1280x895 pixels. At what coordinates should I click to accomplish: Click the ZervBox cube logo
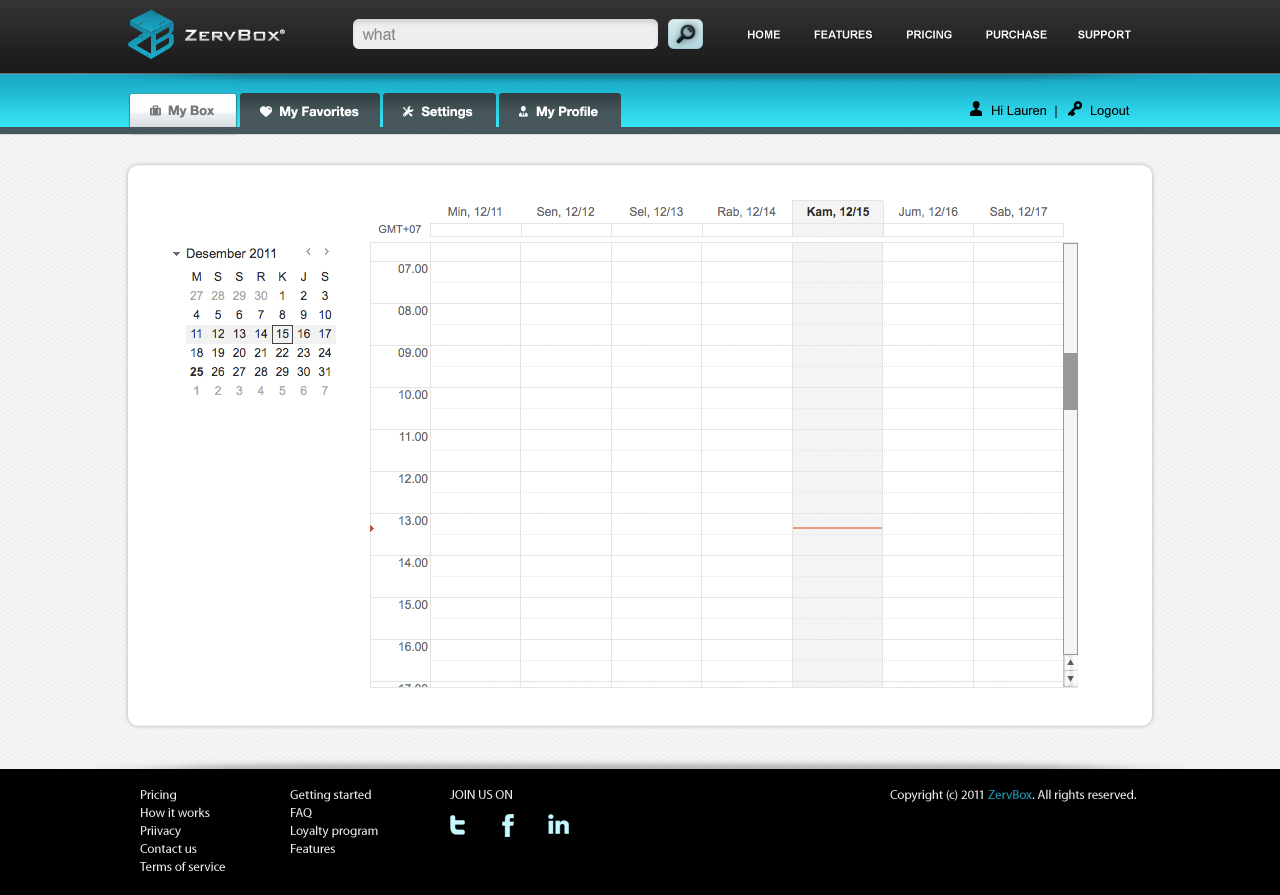pyautogui.click(x=151, y=34)
